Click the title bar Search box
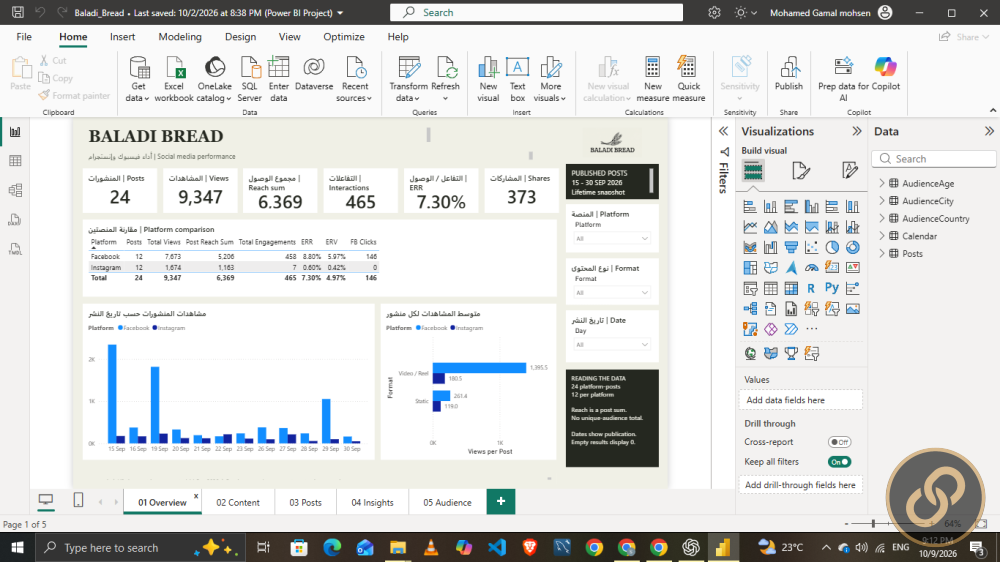 [x=536, y=12]
